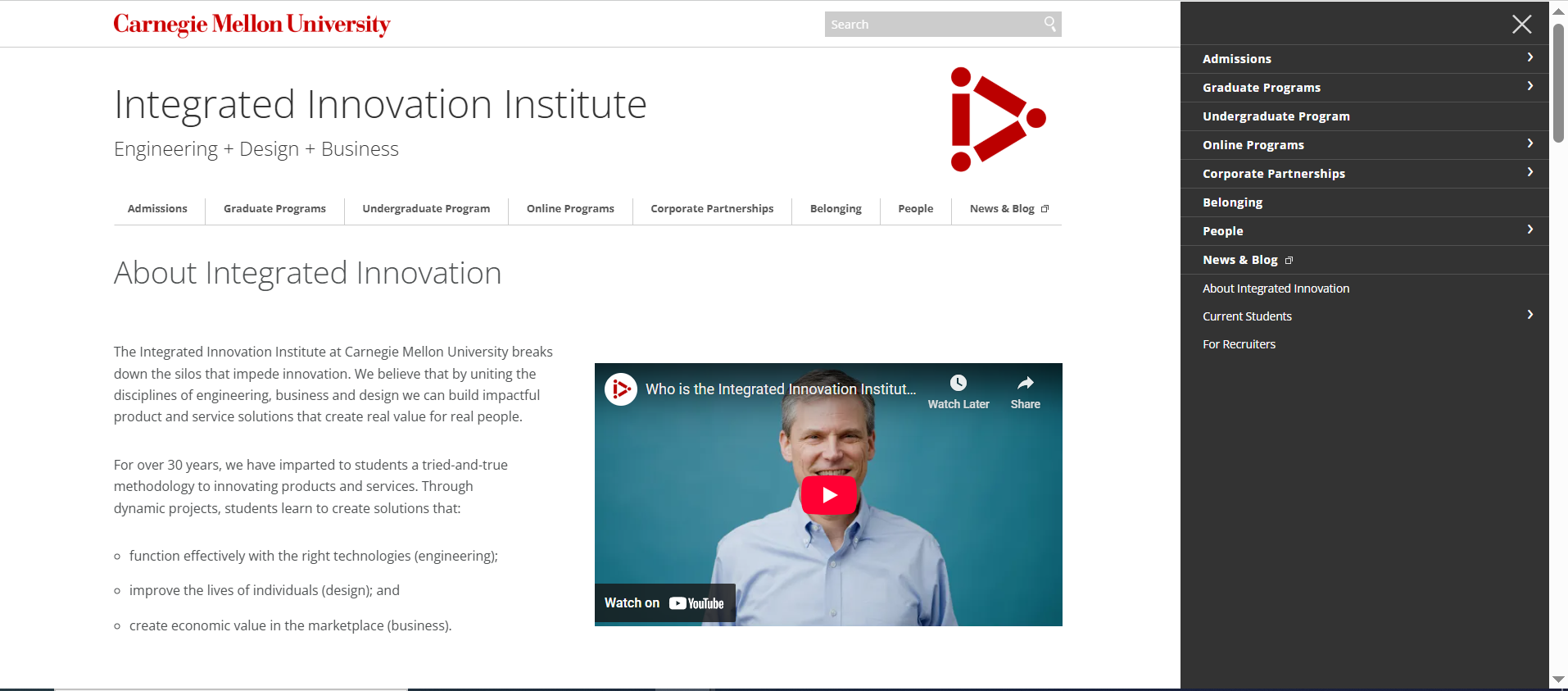Click Watch on YouTube button
The height and width of the screenshot is (691, 1568).
click(x=664, y=603)
